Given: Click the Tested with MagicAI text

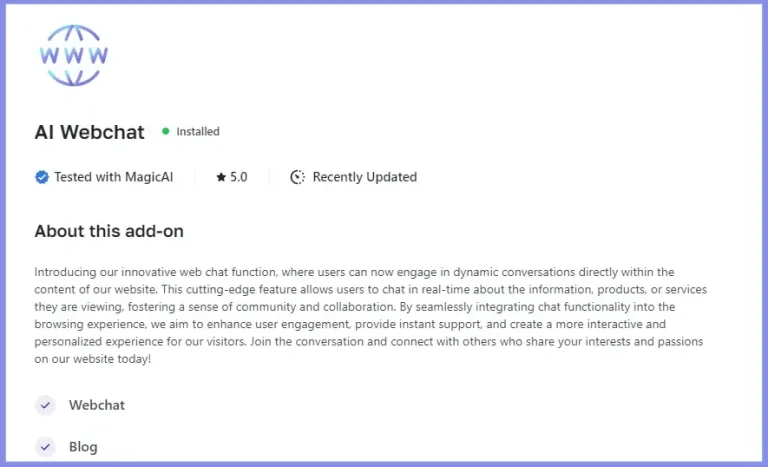Looking at the screenshot, I should (x=114, y=177).
